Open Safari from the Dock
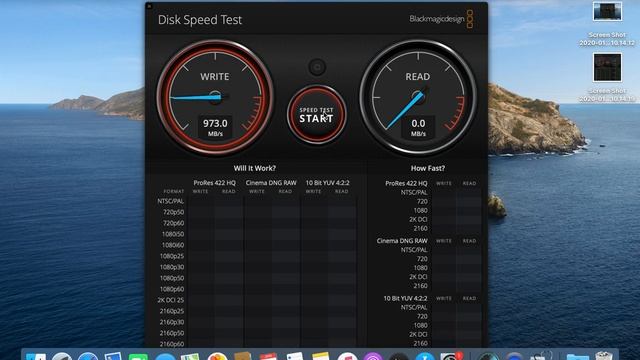Screen dimensions: 640x360 tap(88, 357)
